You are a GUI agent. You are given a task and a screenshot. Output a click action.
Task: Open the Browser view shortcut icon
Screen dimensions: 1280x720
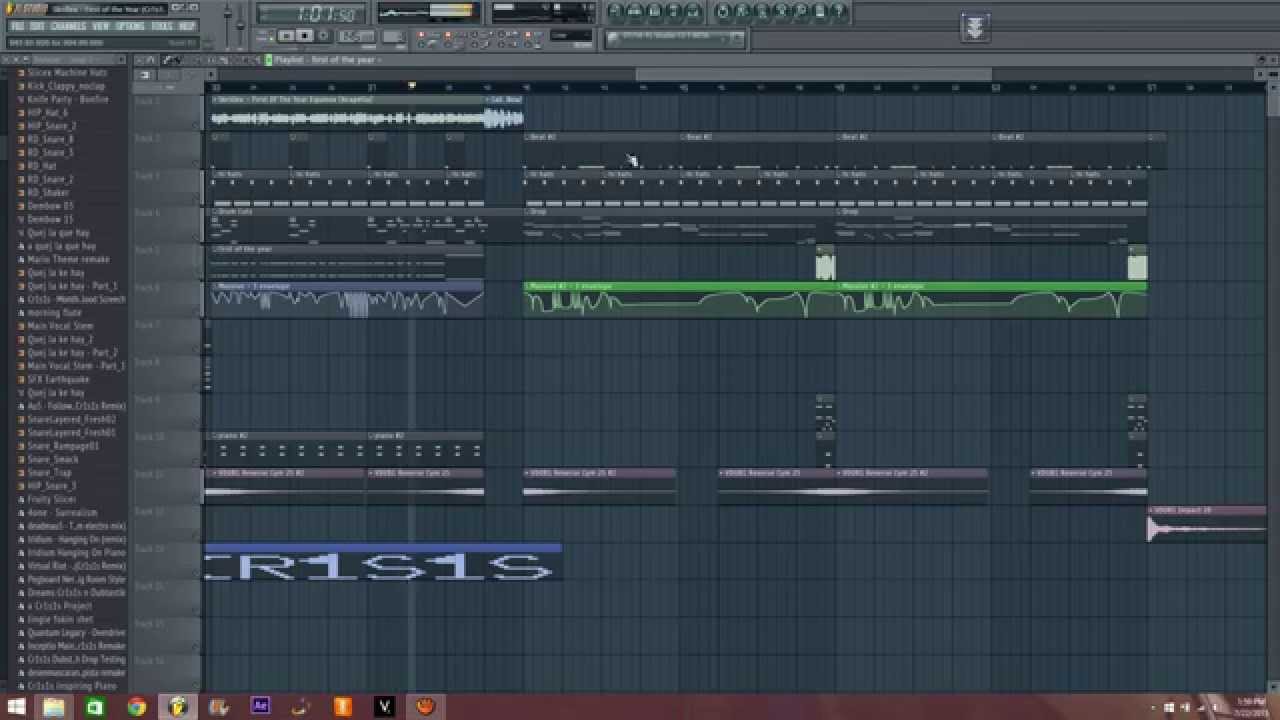pos(675,12)
